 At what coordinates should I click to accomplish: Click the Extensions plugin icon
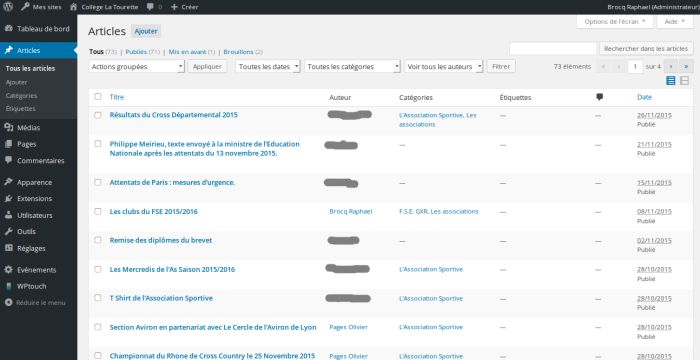click(8, 198)
